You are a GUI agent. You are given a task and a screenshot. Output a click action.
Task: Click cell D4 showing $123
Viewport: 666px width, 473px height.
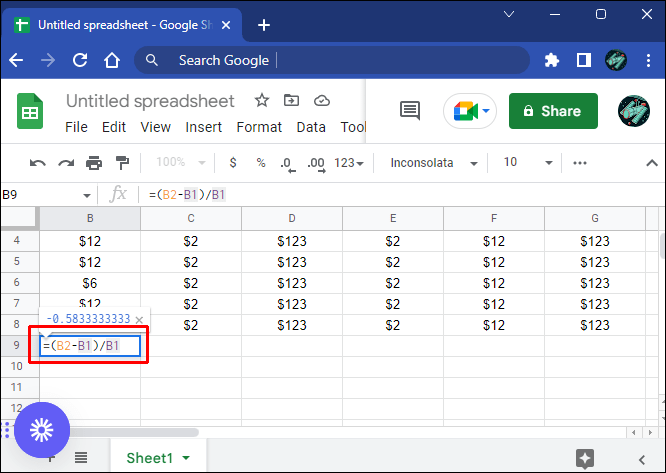click(292, 241)
